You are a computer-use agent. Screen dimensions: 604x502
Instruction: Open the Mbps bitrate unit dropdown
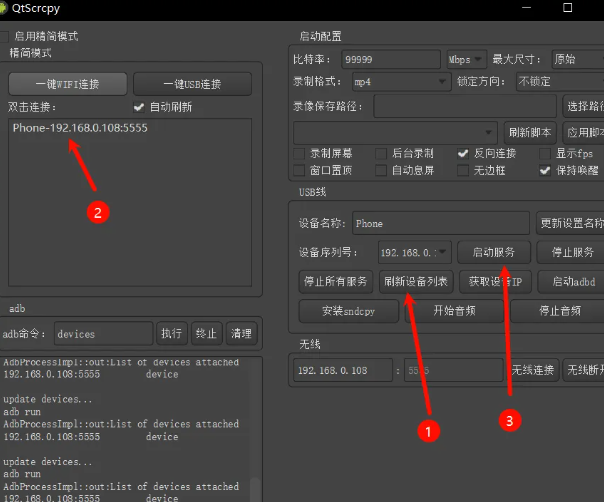(466, 60)
